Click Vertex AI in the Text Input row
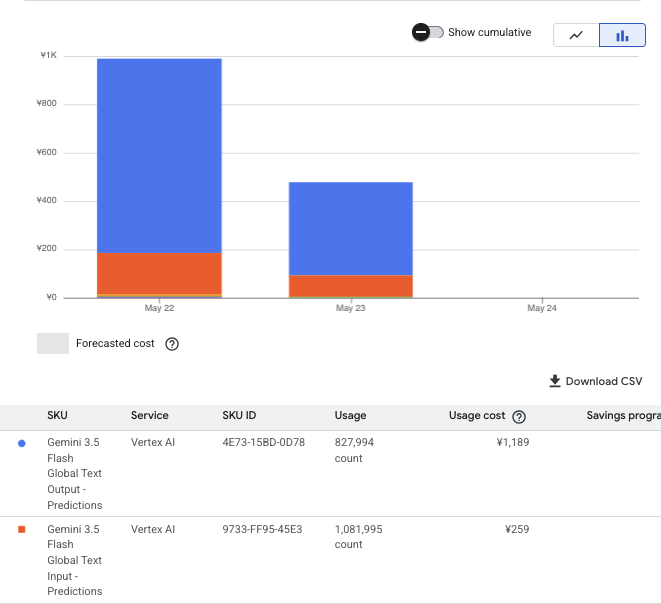 point(153,529)
